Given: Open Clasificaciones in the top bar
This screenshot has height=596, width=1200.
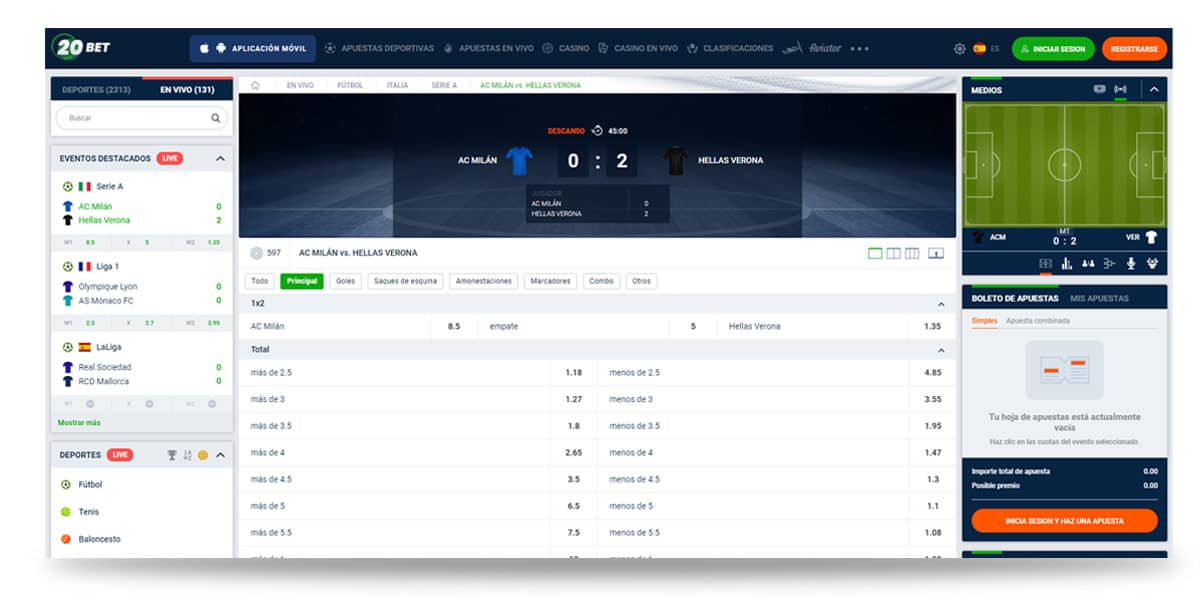Looking at the screenshot, I should 731,48.
